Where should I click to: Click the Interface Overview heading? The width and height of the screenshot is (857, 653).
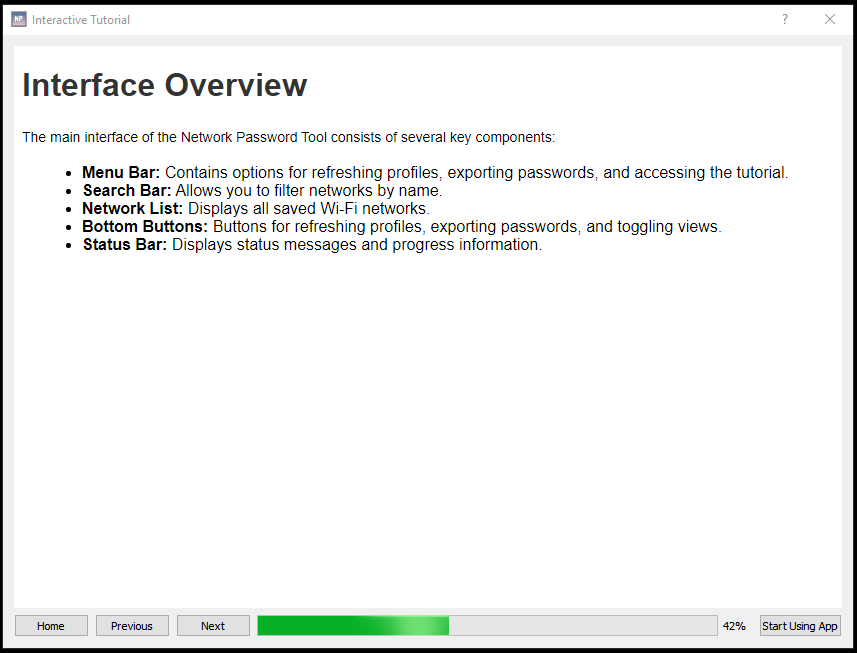[164, 86]
